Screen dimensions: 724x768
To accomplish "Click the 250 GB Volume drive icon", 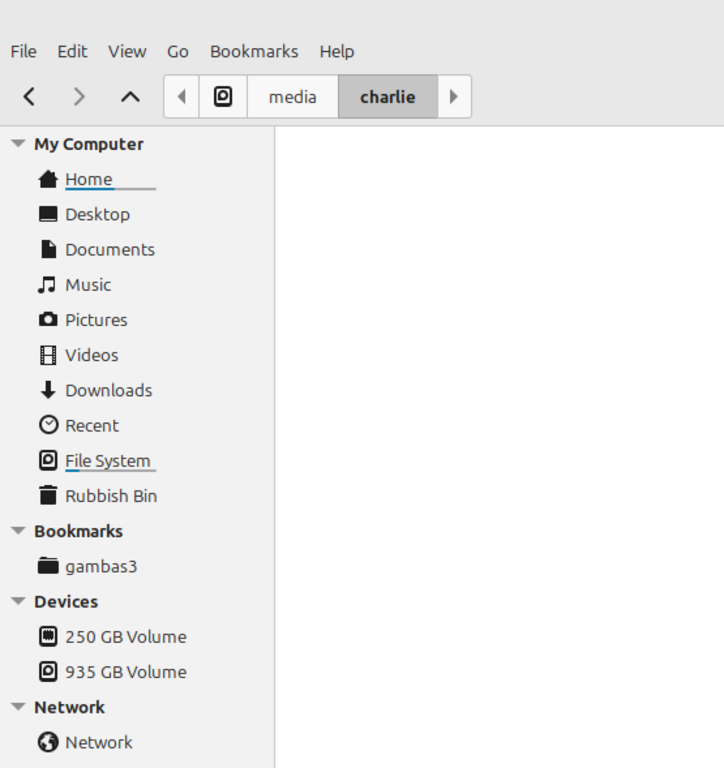I will pos(48,637).
